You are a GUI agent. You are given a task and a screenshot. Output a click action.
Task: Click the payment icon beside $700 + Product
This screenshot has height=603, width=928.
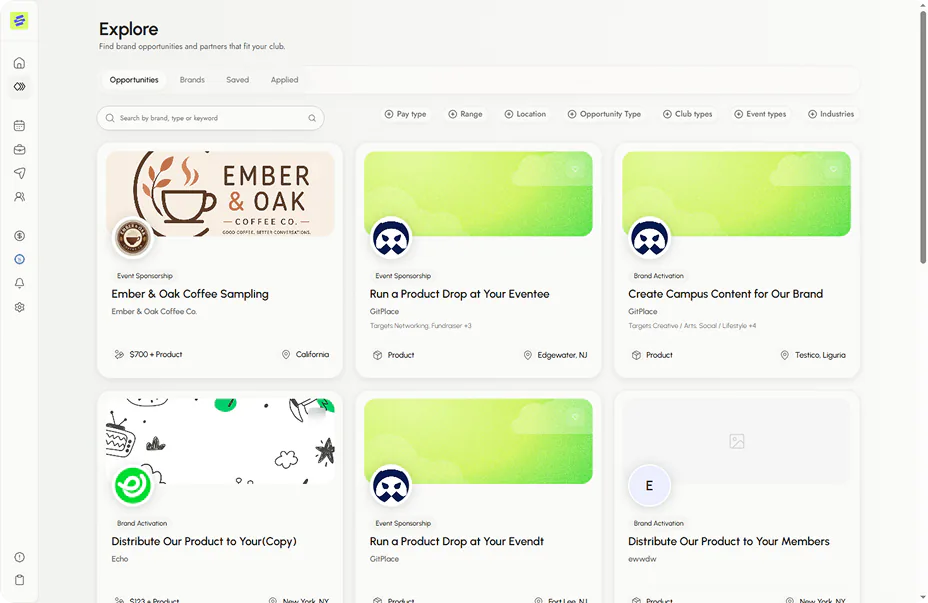click(119, 354)
